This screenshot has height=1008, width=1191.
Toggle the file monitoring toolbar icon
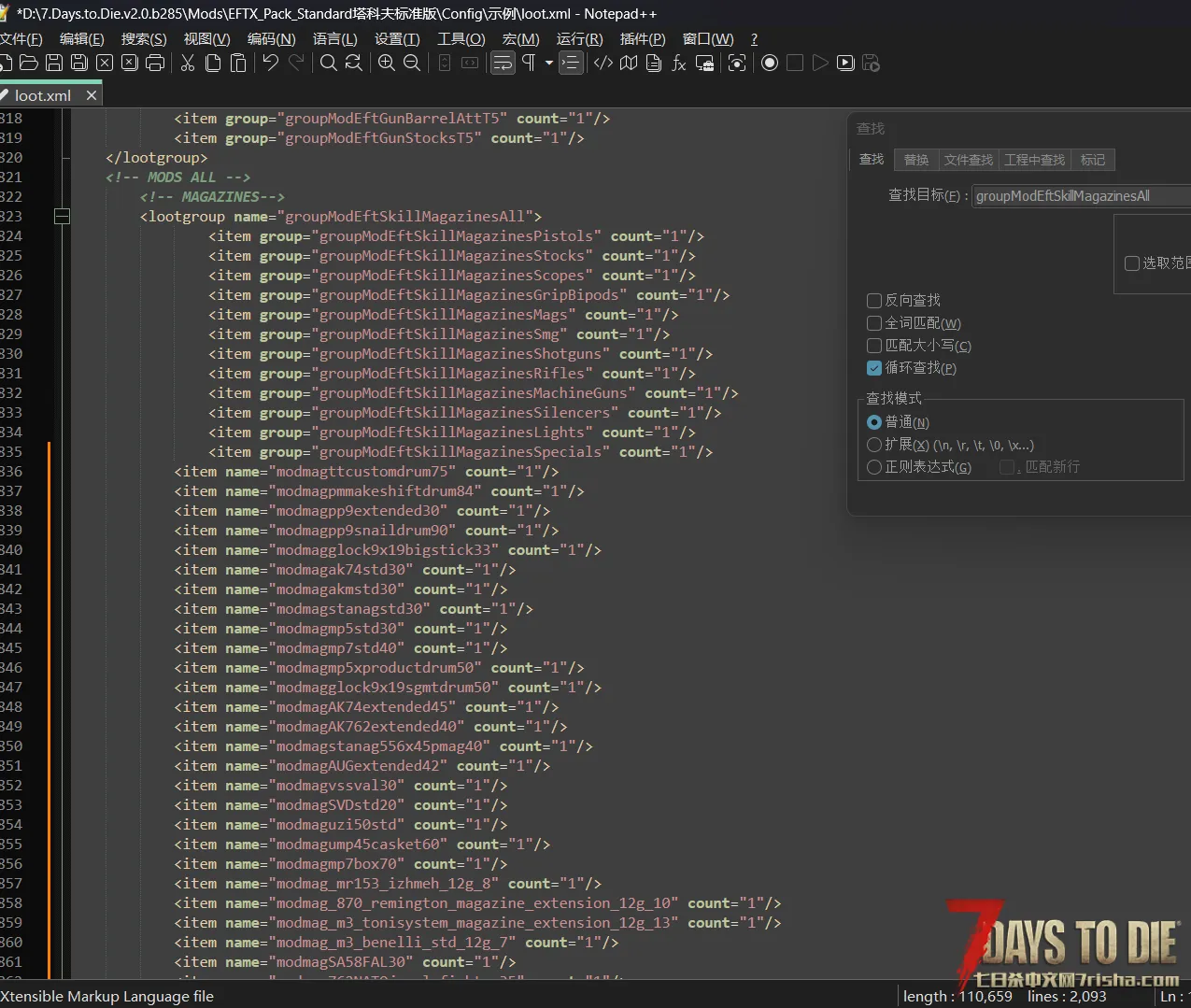point(737,63)
